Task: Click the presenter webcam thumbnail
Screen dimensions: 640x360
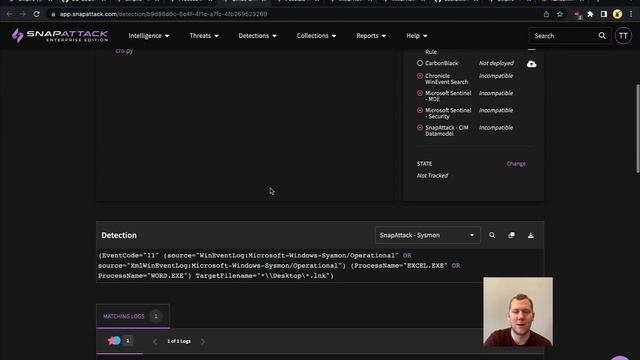Action: pyautogui.click(x=518, y=312)
